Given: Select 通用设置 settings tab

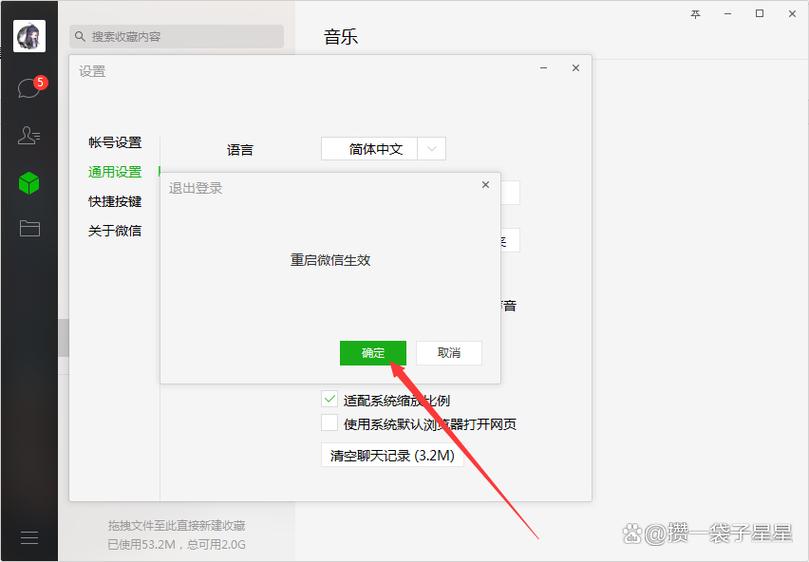Looking at the screenshot, I should pos(115,172).
